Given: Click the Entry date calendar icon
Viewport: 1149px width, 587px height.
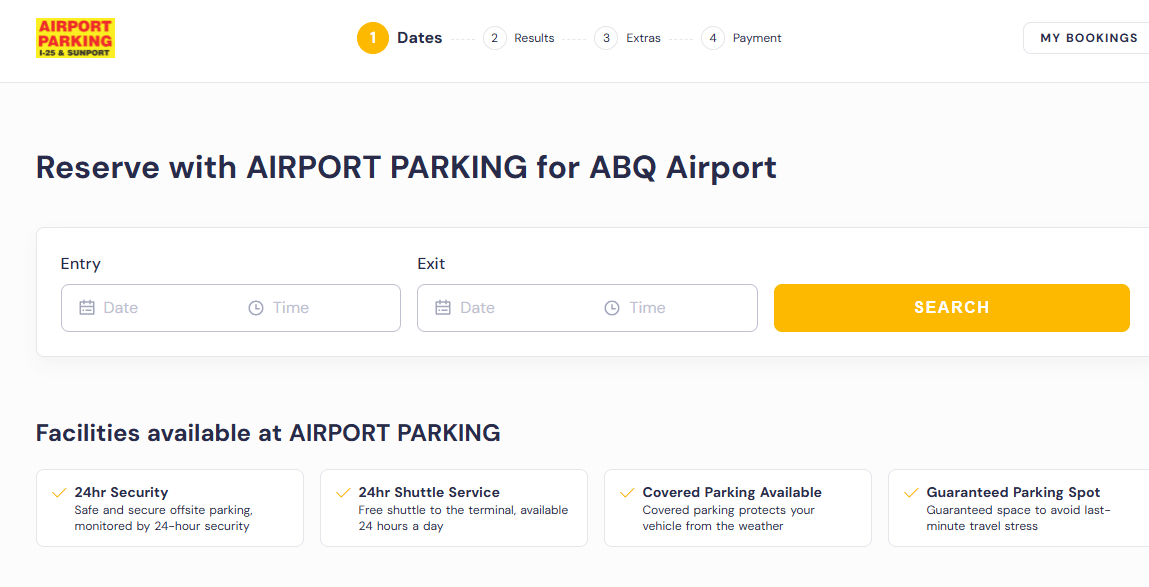Looking at the screenshot, I should coord(87,308).
